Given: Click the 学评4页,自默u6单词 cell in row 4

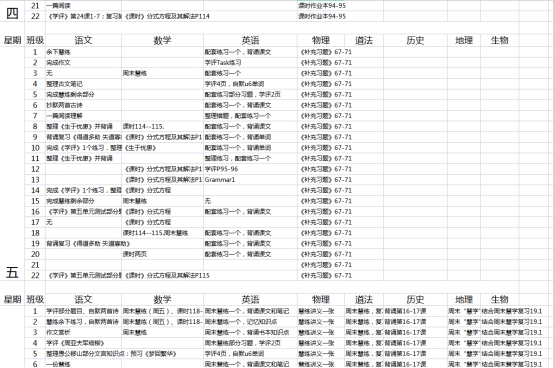Looking at the screenshot, I should [250, 84].
